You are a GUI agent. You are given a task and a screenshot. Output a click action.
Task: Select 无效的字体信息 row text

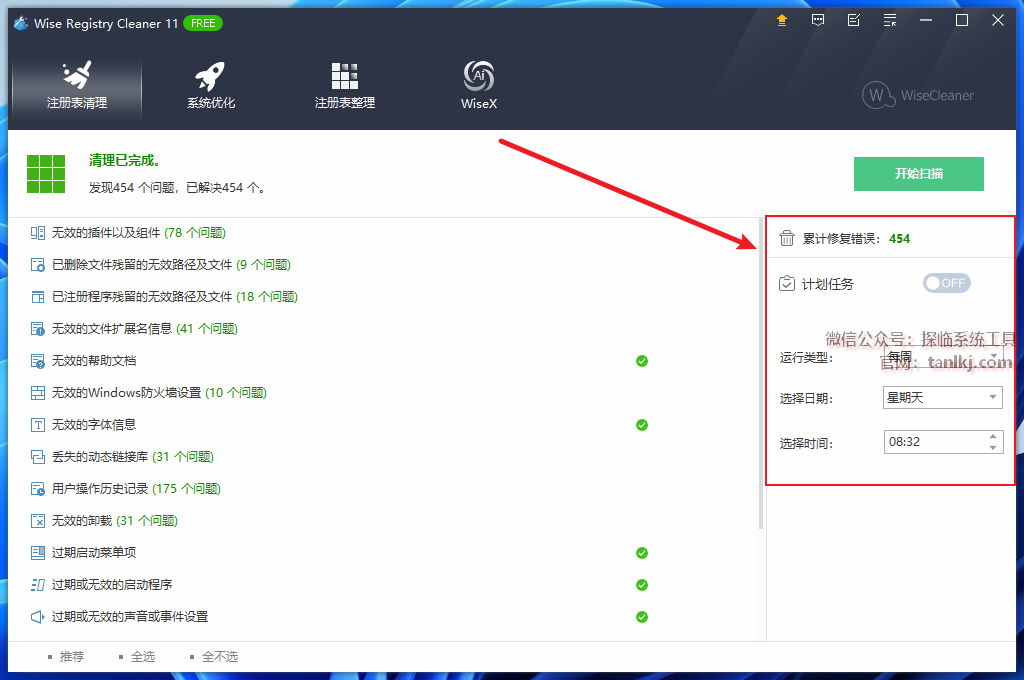coord(94,425)
